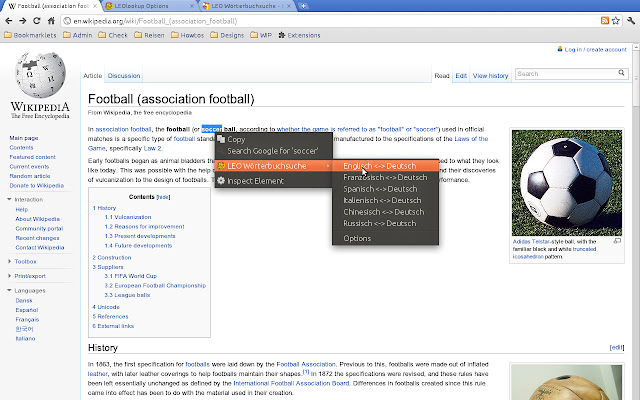Image resolution: width=640 pixels, height=400 pixels.
Task: Click the Football Association link in History
Action: pos(306,364)
